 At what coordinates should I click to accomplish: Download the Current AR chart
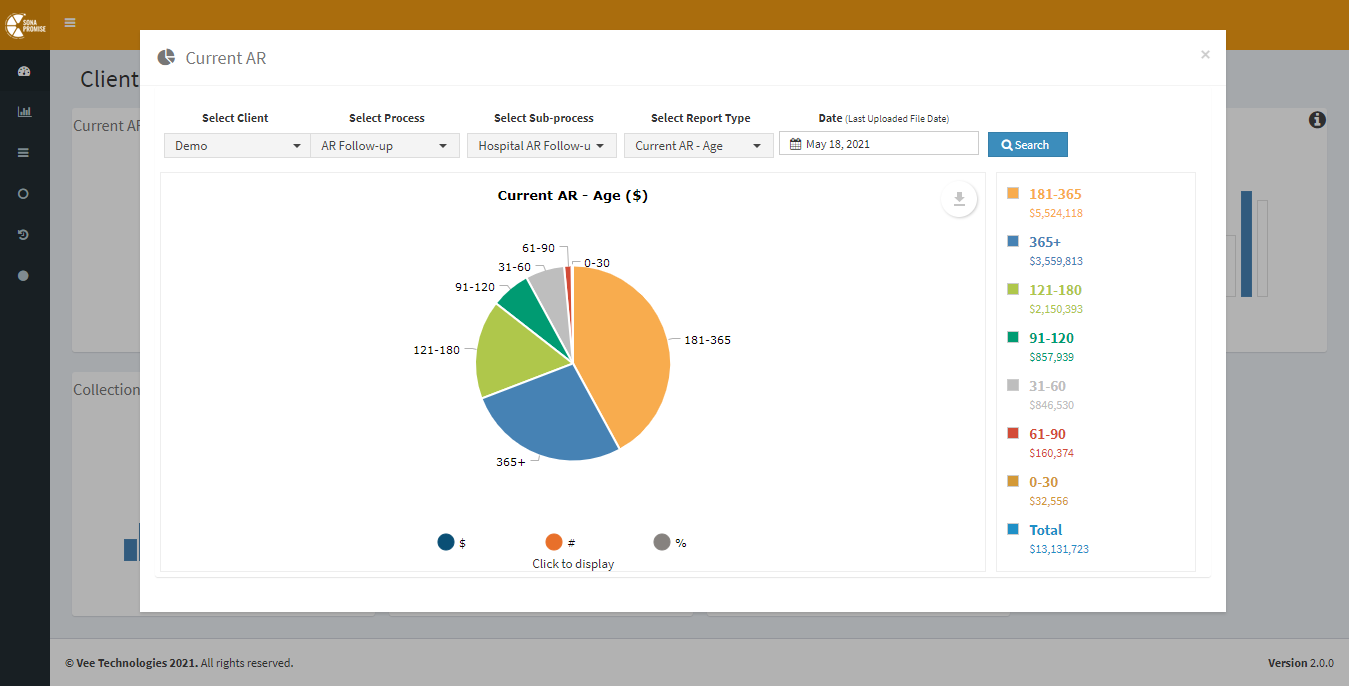(x=958, y=199)
